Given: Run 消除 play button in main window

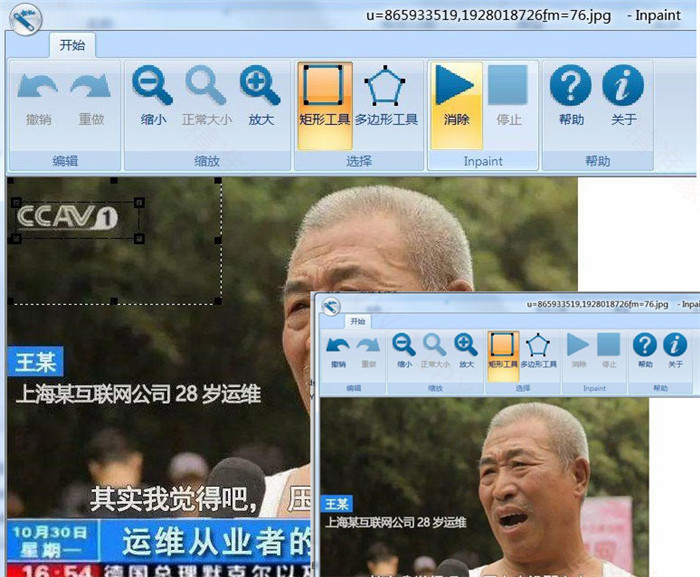Looking at the screenshot, I should click(x=456, y=105).
